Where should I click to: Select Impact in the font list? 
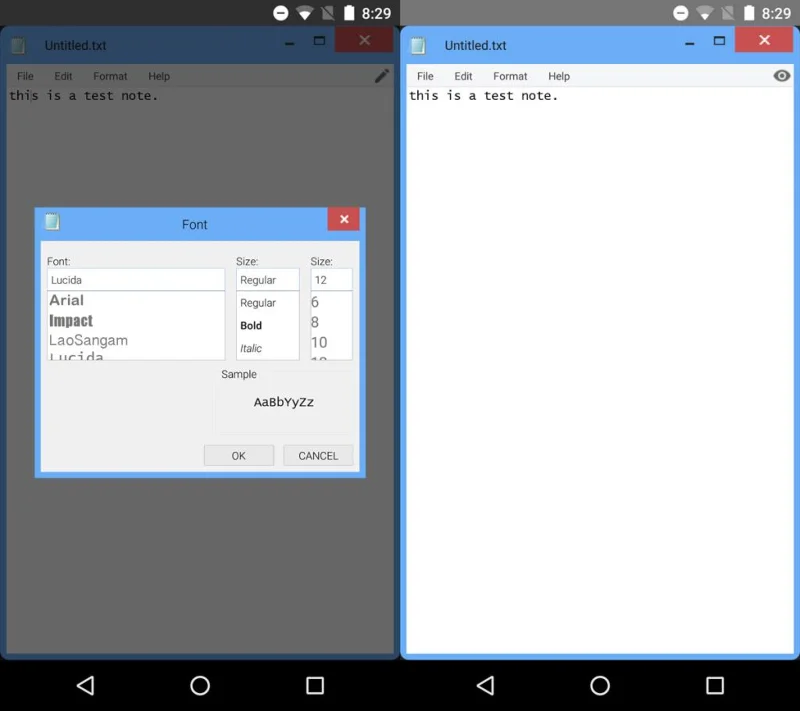click(71, 320)
